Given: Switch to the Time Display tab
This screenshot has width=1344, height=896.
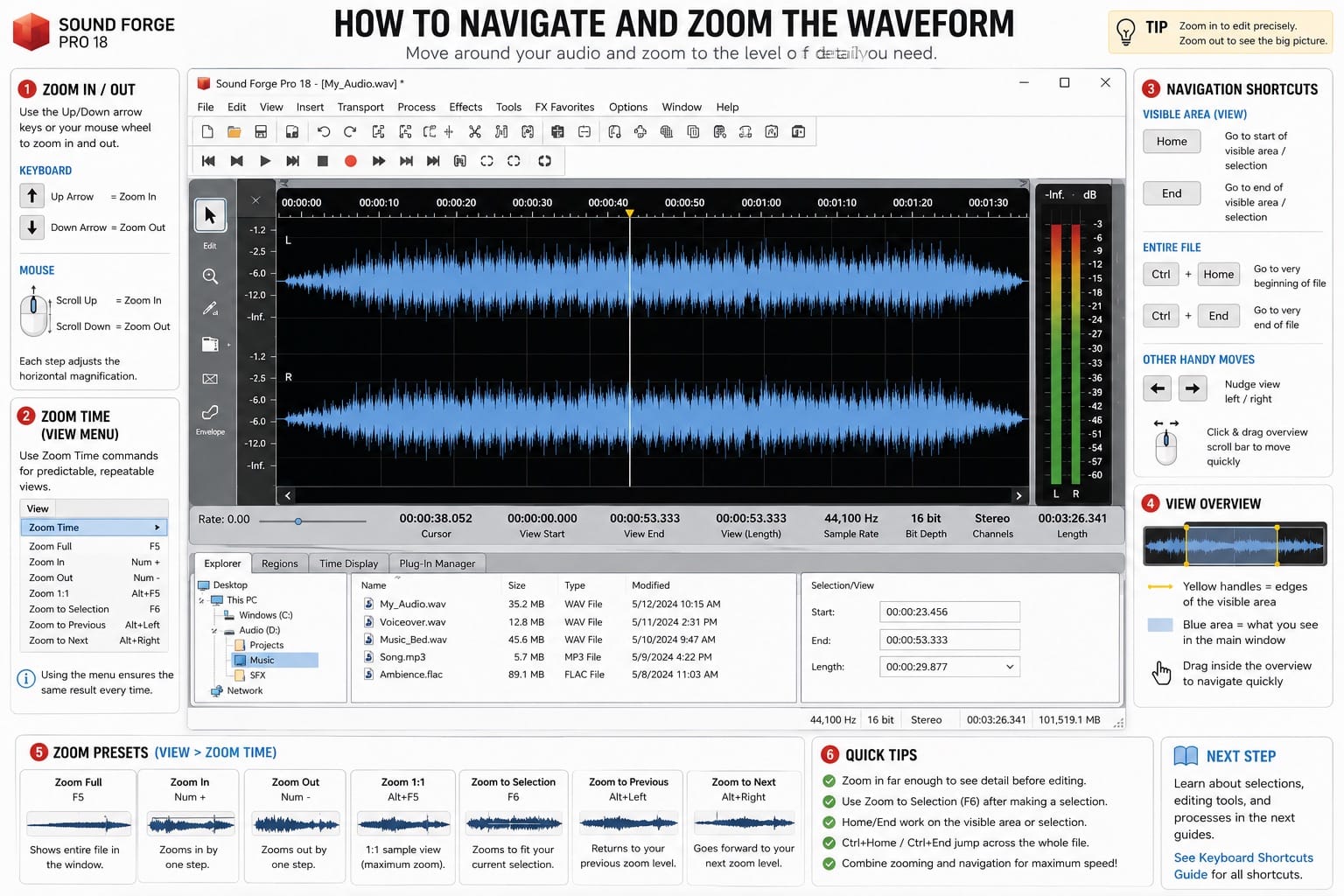Looking at the screenshot, I should click(x=348, y=563).
